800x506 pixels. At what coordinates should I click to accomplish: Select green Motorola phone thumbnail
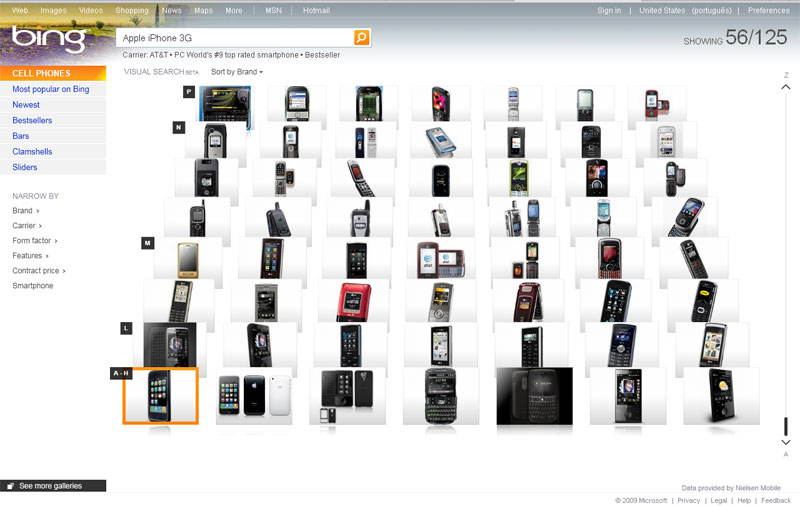[x=518, y=178]
